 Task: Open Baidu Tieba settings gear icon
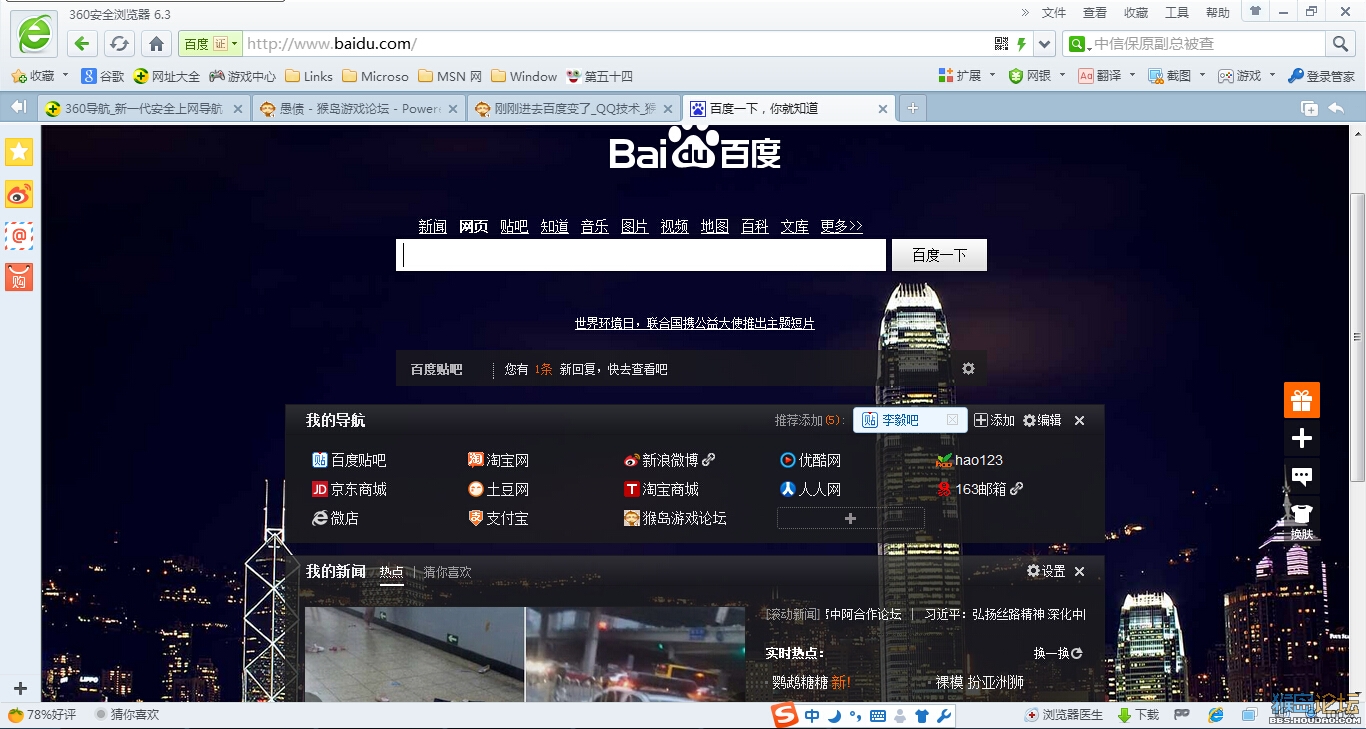pyautogui.click(x=968, y=368)
